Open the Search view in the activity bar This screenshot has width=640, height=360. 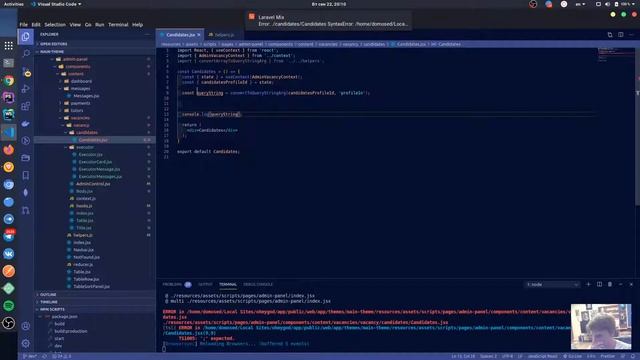pyautogui.click(x=26, y=53)
